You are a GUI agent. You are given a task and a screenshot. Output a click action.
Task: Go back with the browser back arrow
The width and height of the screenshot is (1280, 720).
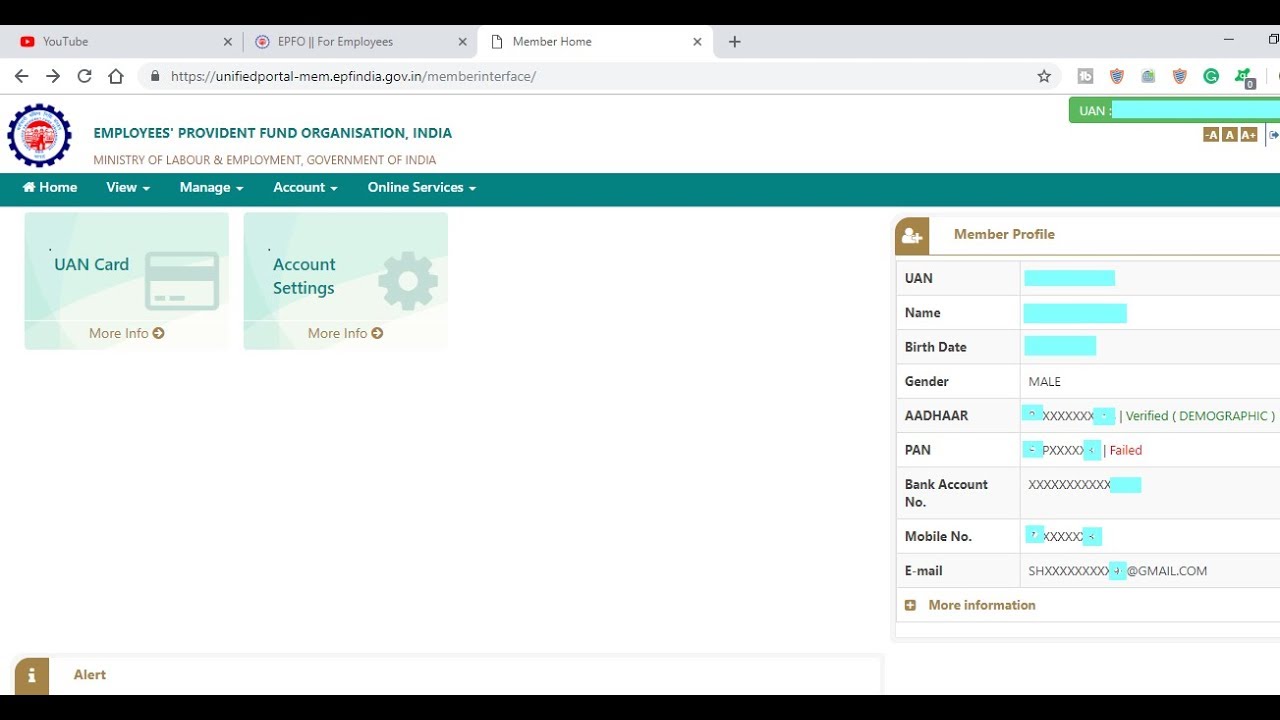point(21,76)
